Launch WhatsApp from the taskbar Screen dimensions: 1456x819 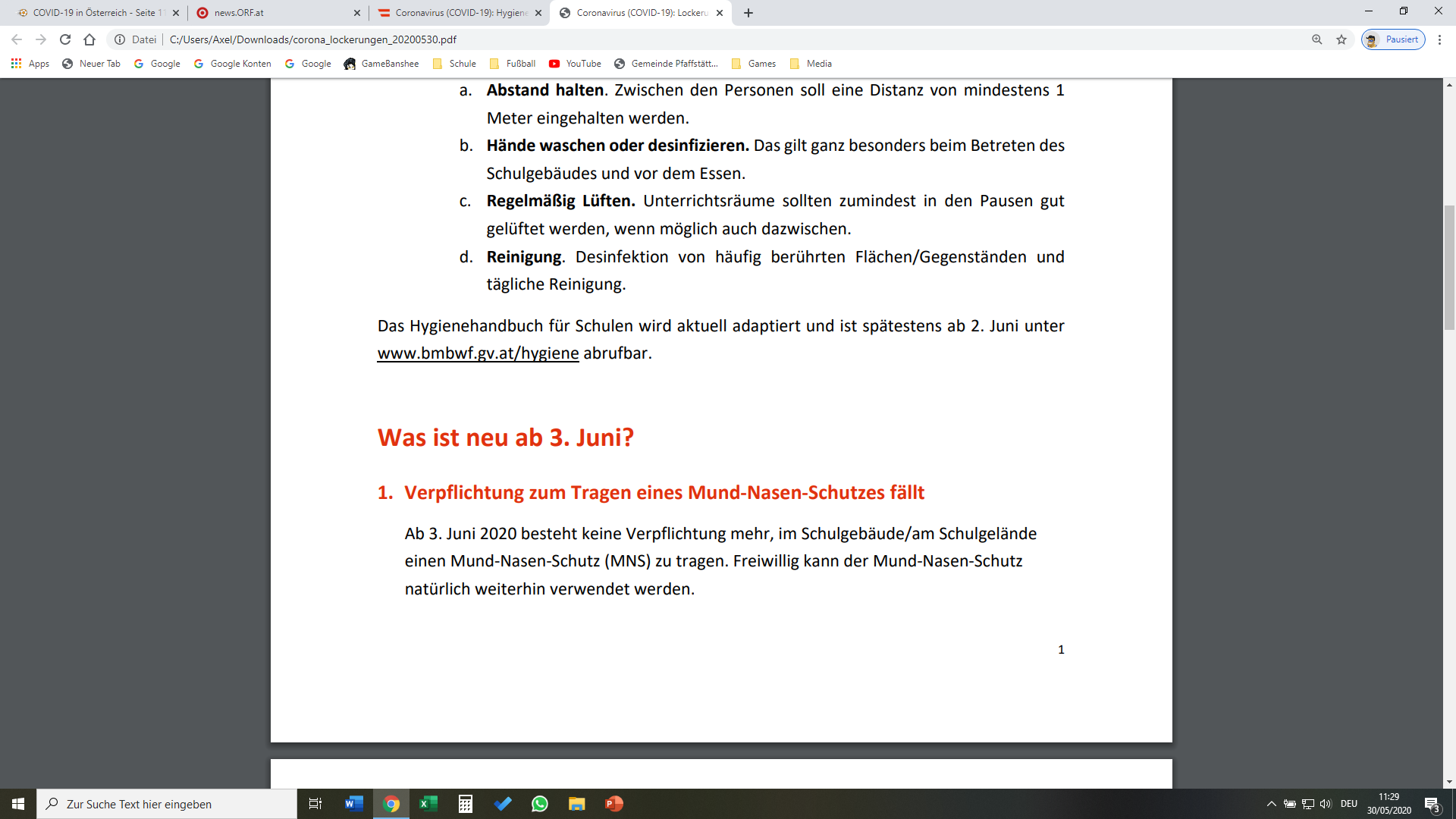click(x=540, y=804)
